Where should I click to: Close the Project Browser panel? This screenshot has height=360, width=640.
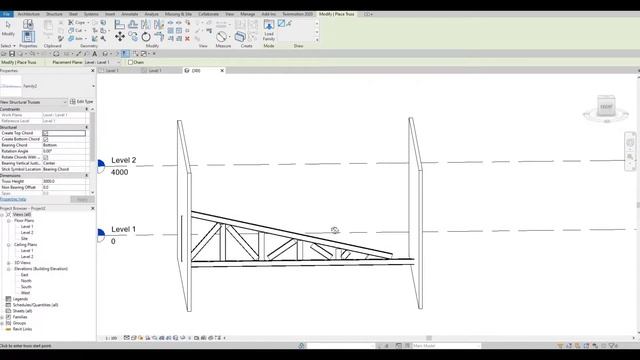92,208
